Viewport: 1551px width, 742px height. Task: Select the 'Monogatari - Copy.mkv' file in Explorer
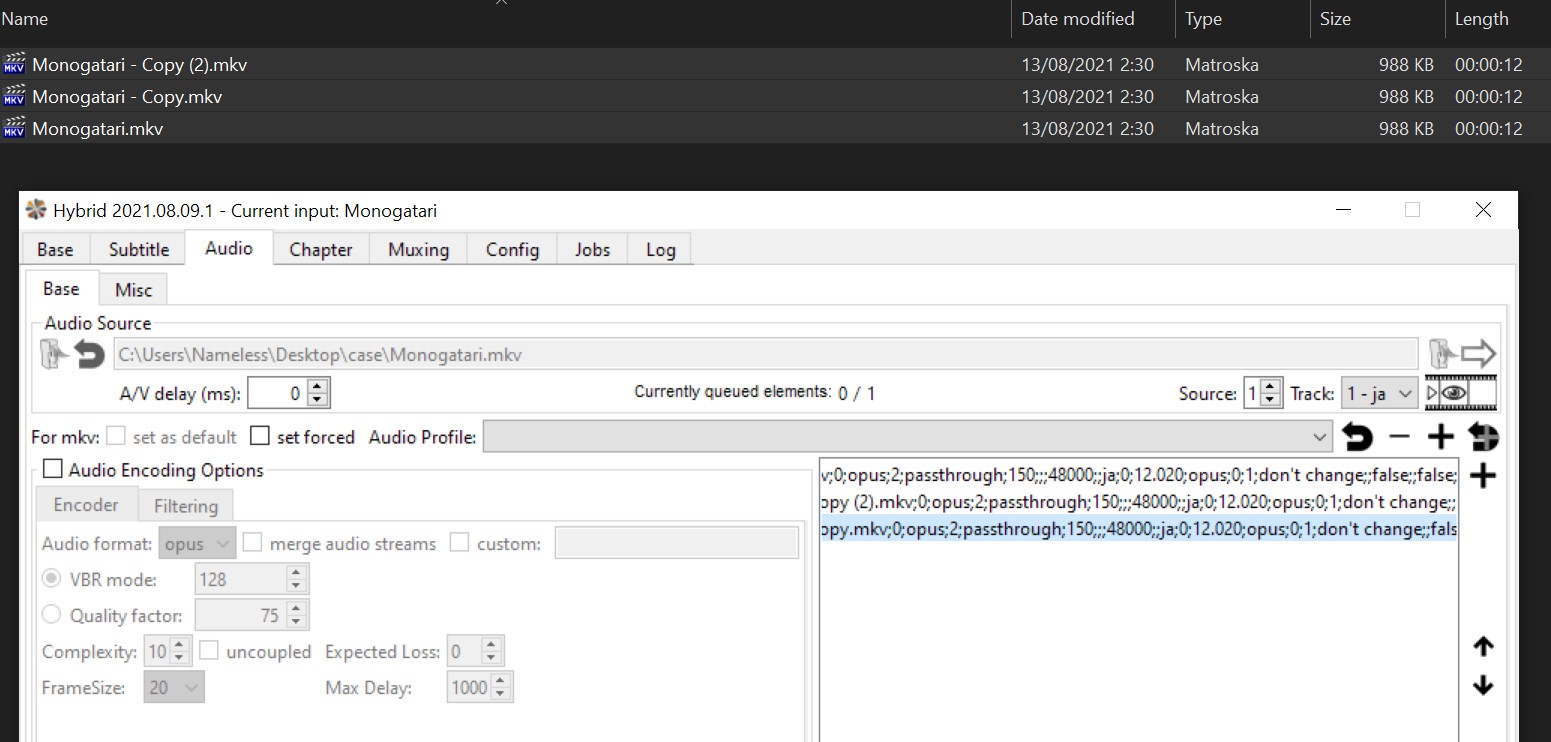pos(127,97)
